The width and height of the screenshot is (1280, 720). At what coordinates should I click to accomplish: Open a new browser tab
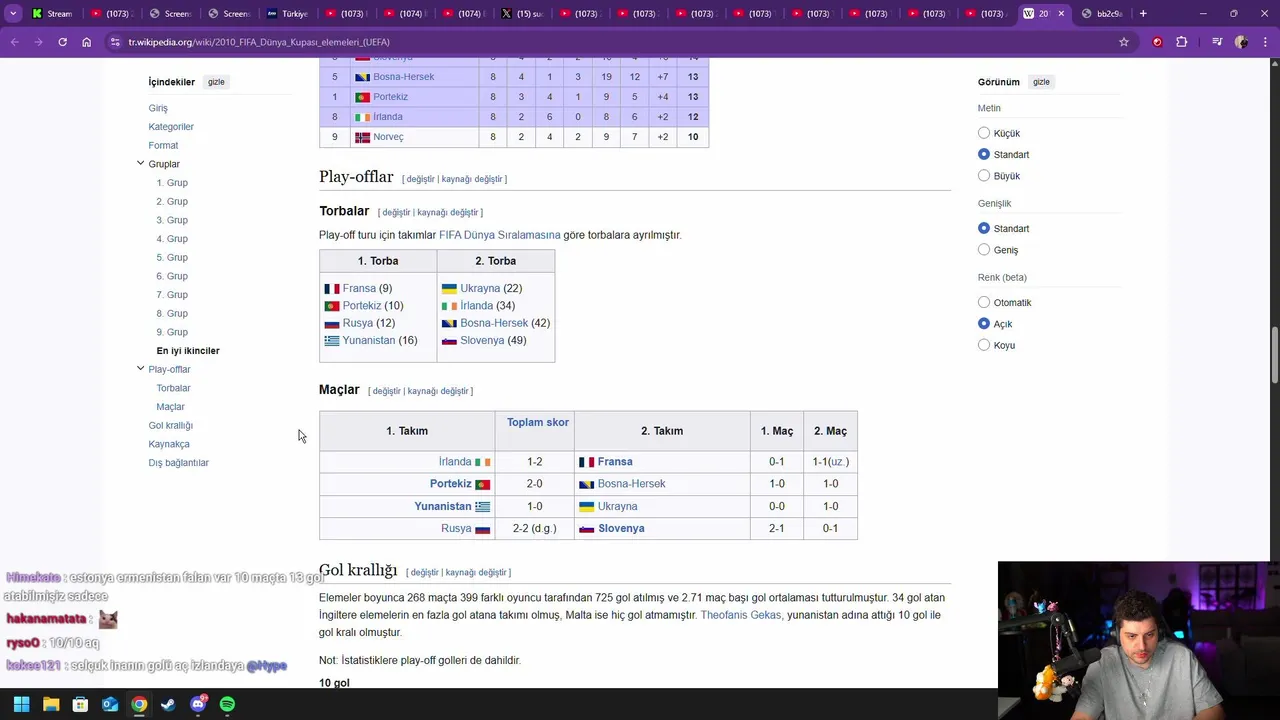click(x=1143, y=13)
